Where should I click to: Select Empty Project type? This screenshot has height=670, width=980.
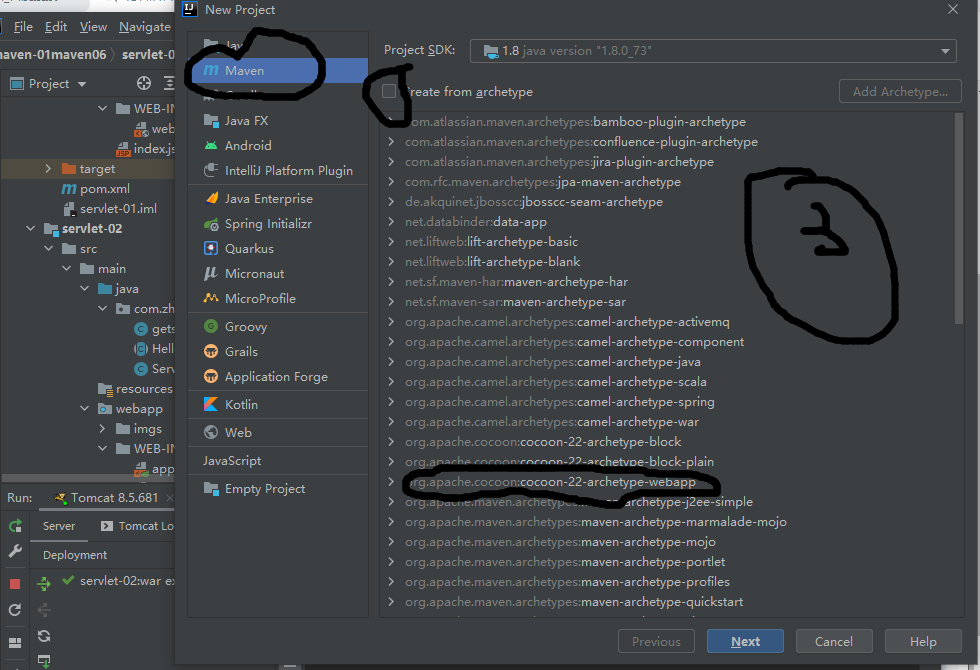(x=278, y=489)
